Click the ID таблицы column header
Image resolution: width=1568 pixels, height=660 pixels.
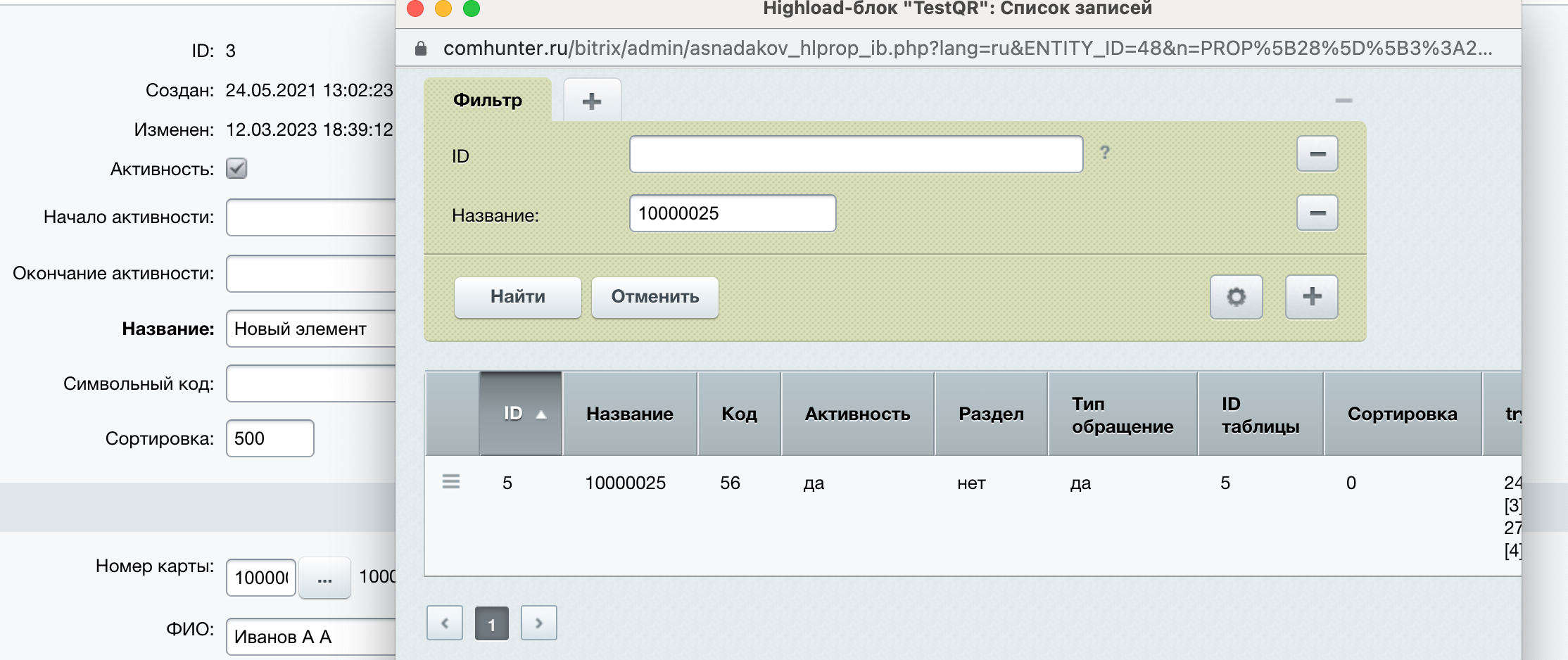1260,414
